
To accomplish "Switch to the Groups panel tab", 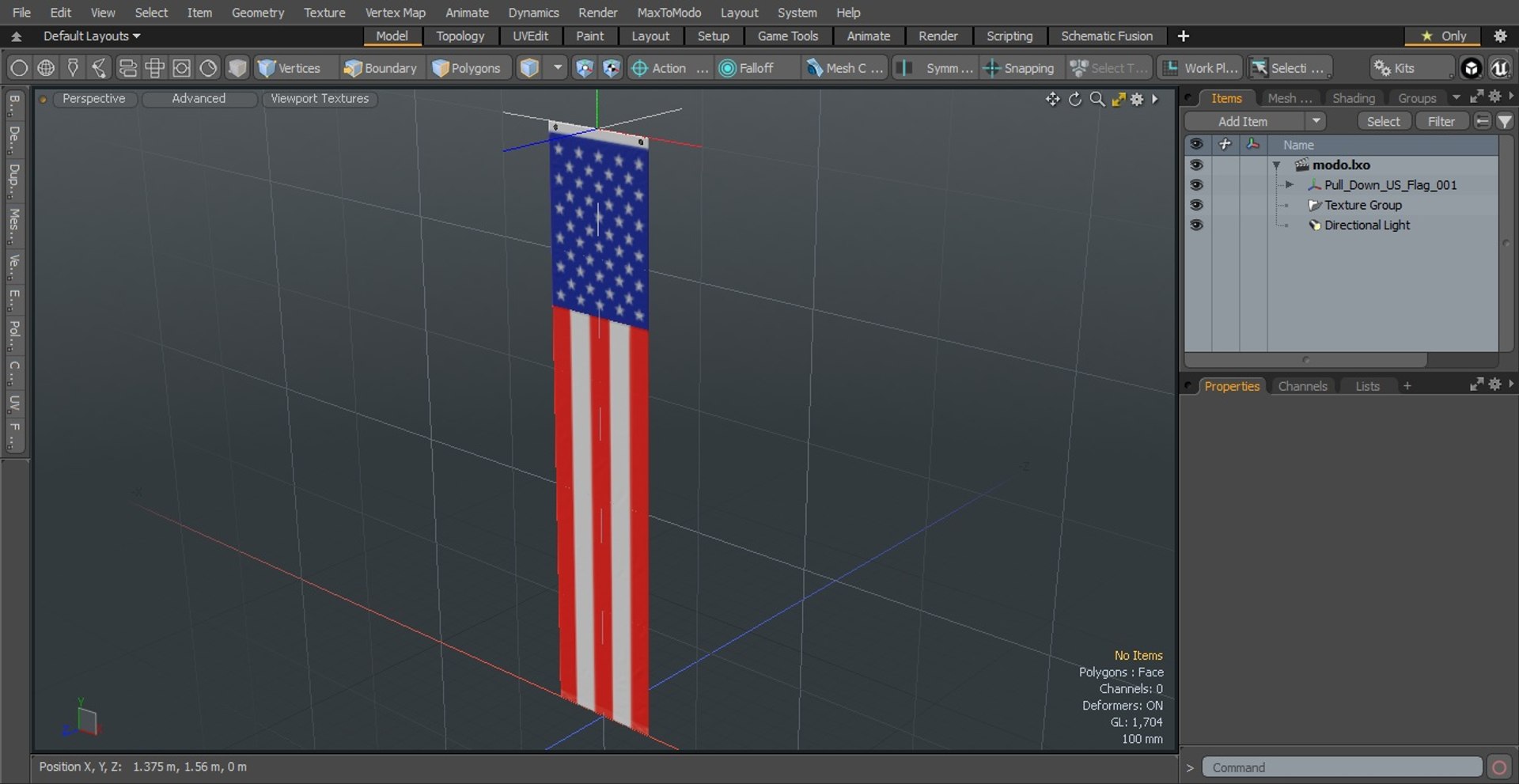I will coord(1416,98).
